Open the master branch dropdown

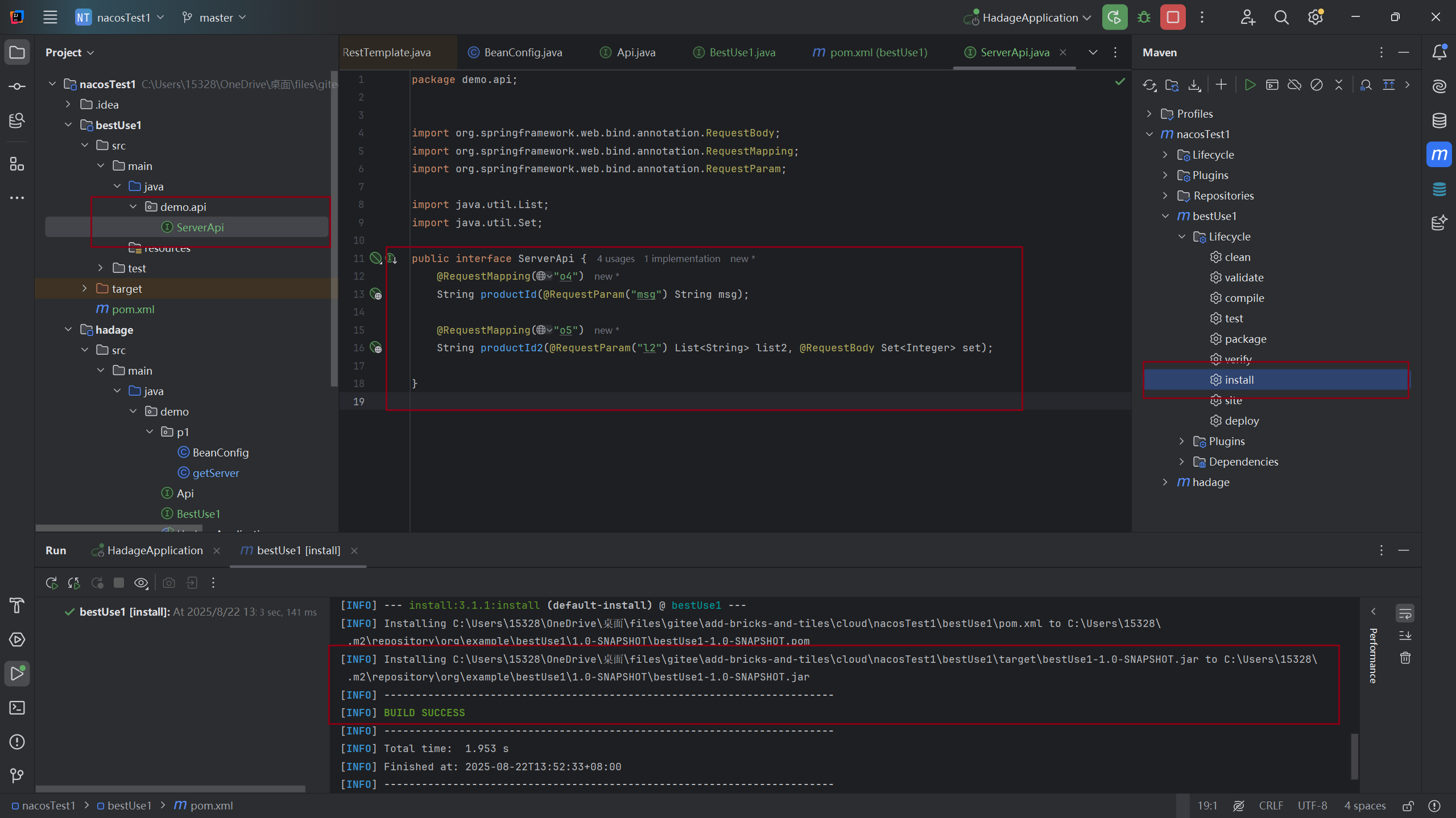(214, 17)
